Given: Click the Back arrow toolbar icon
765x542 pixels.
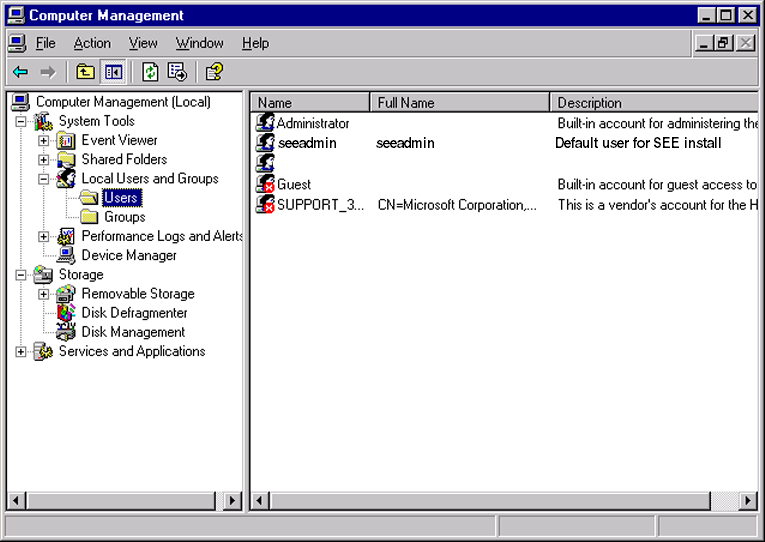Looking at the screenshot, I should (20, 72).
